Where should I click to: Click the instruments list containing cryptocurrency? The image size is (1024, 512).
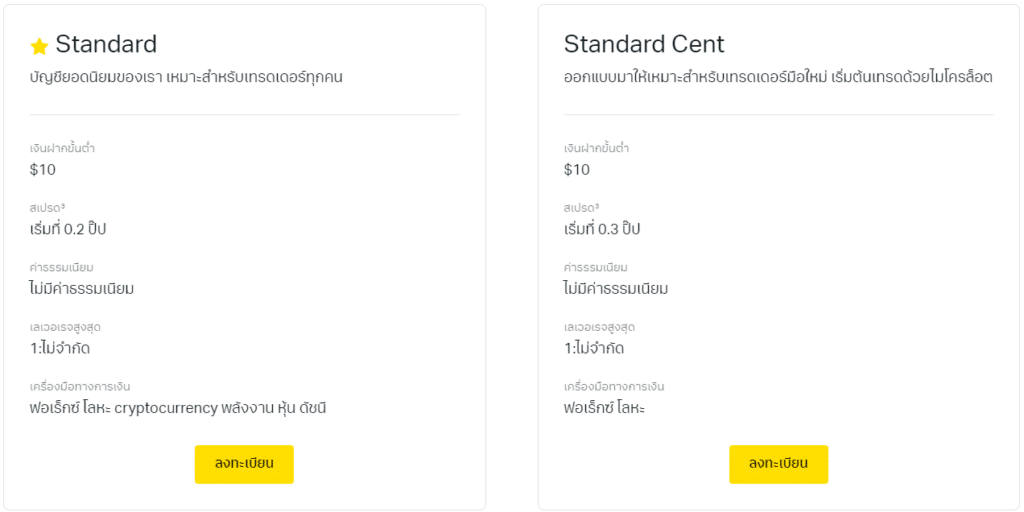178,409
